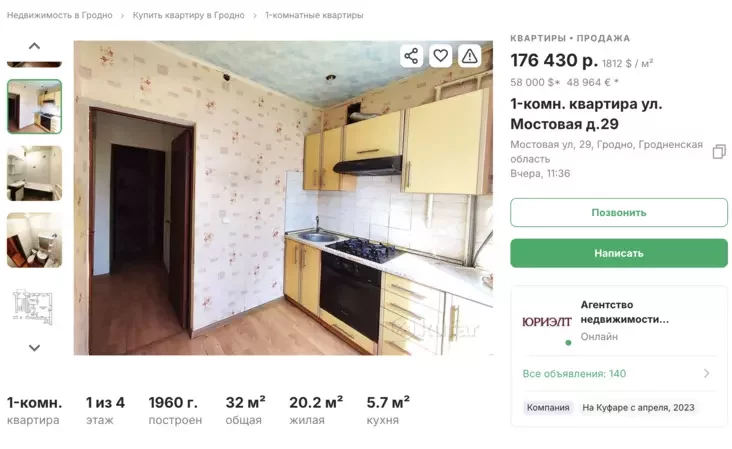The height and width of the screenshot is (449, 732).
Task: Report listing with warning triangle icon
Action: point(469,56)
